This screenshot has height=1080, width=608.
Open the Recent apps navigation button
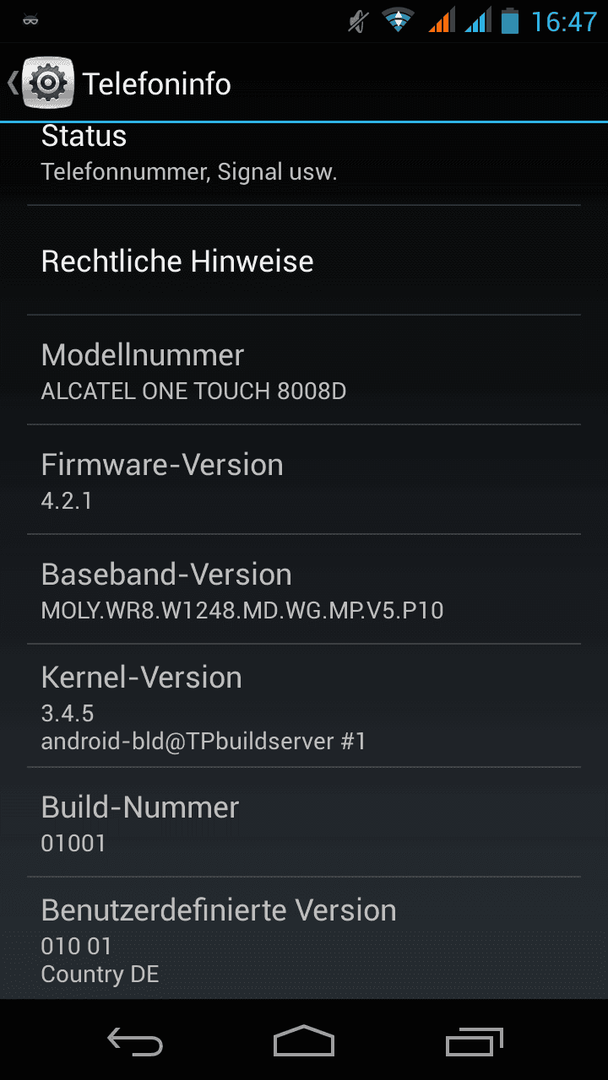pos(474,1040)
